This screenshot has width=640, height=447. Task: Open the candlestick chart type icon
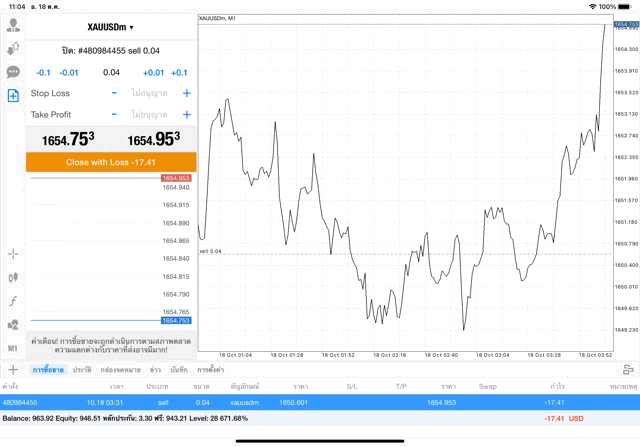point(13,278)
